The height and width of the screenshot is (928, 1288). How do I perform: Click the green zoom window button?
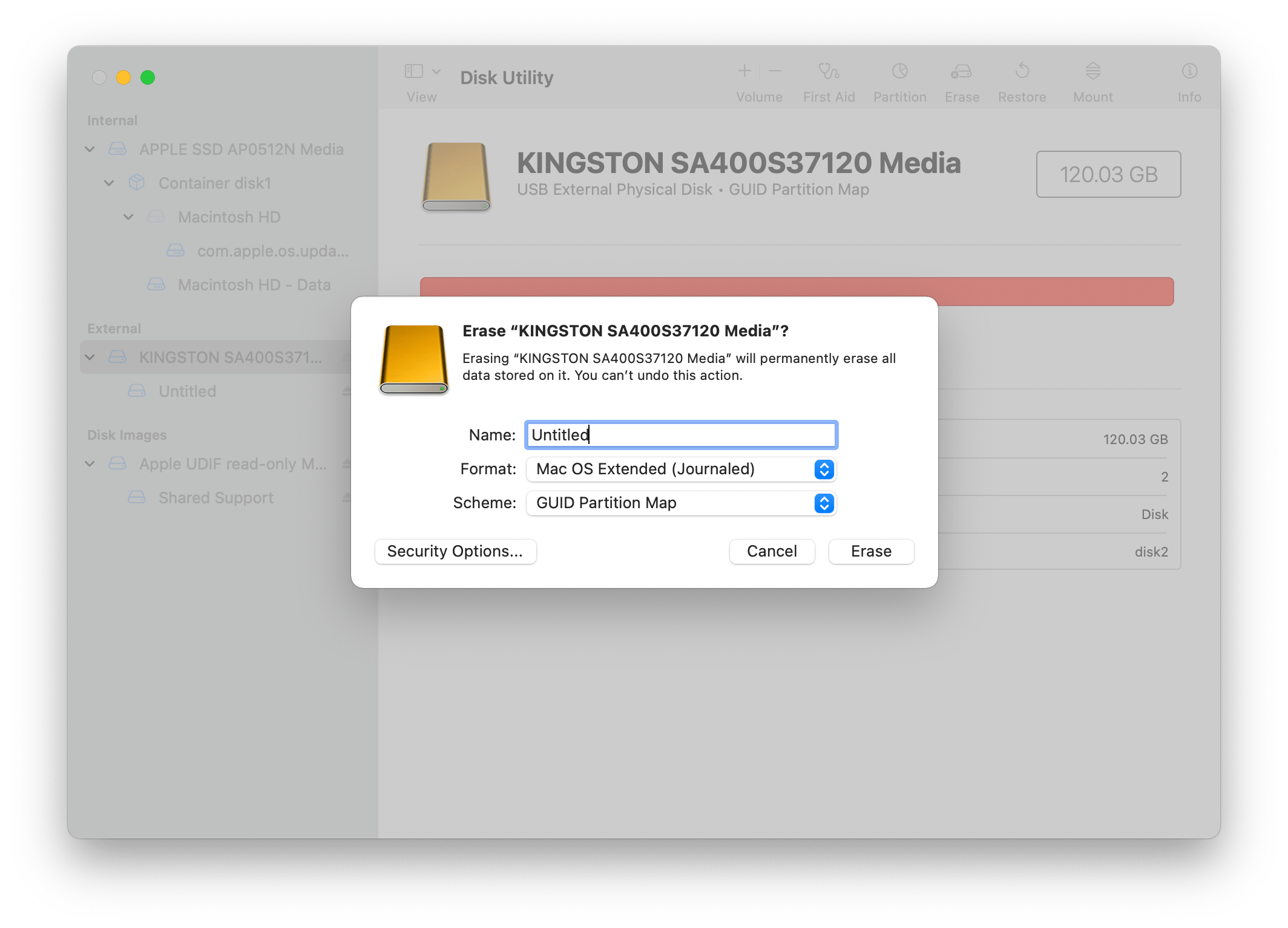tap(148, 77)
